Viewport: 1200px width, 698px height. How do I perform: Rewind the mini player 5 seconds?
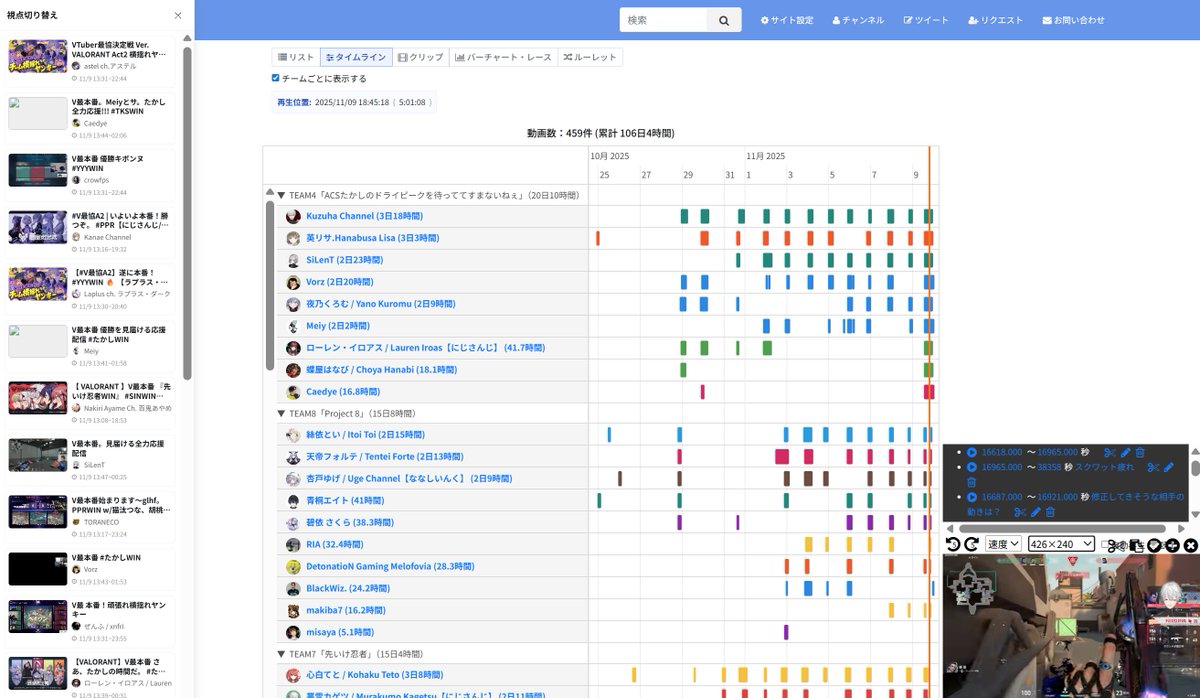pos(952,545)
